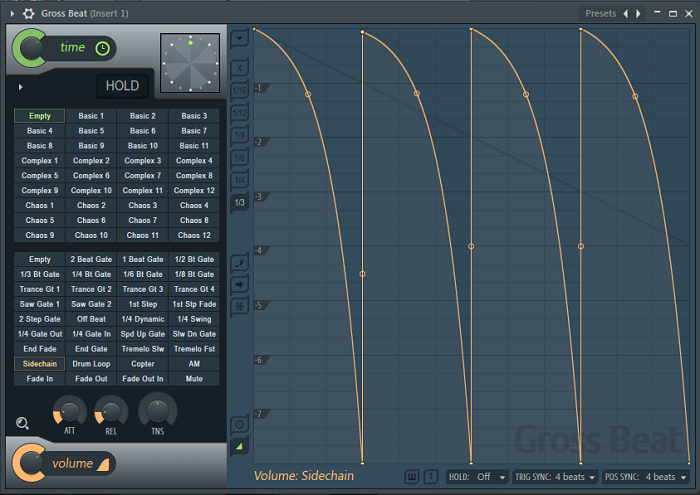Click the freeze snowflake button

(240, 306)
